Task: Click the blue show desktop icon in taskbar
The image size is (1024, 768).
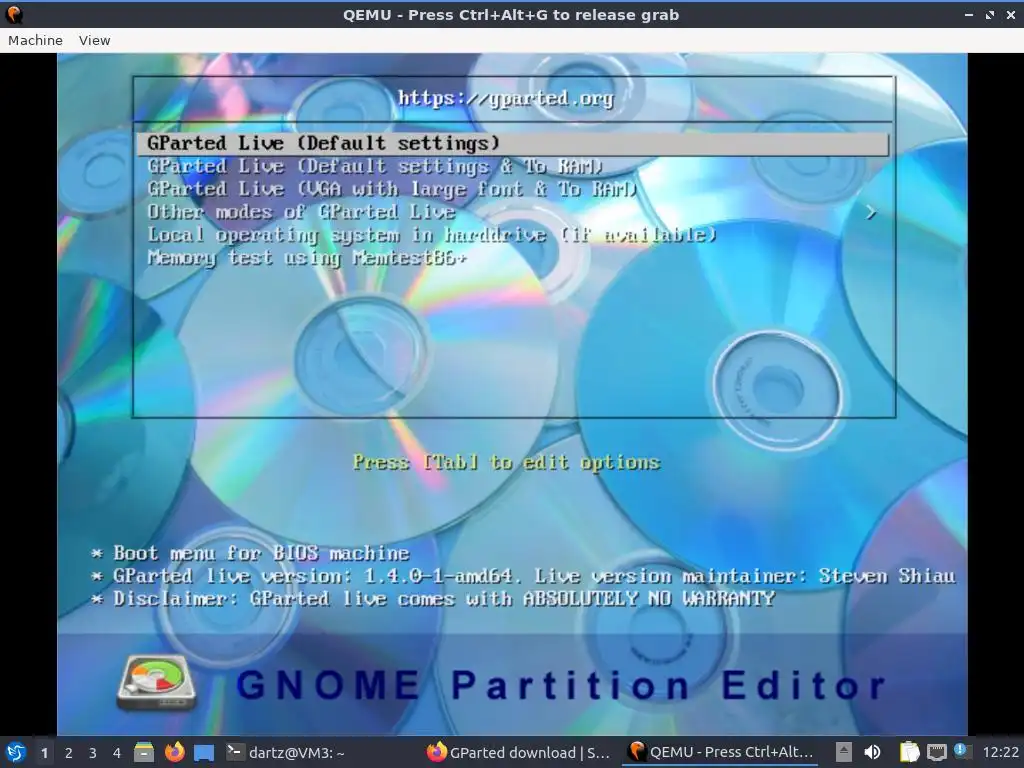Action: [x=204, y=753]
